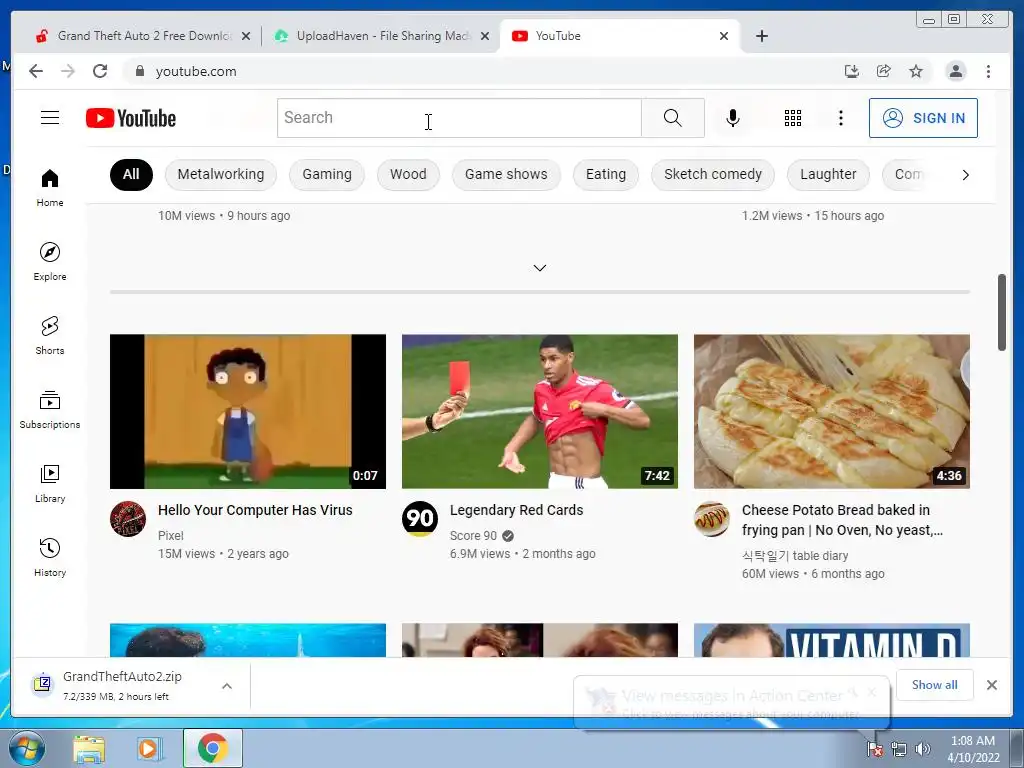This screenshot has height=768, width=1024.
Task: Click padlock site info icon
Action: tap(139, 71)
